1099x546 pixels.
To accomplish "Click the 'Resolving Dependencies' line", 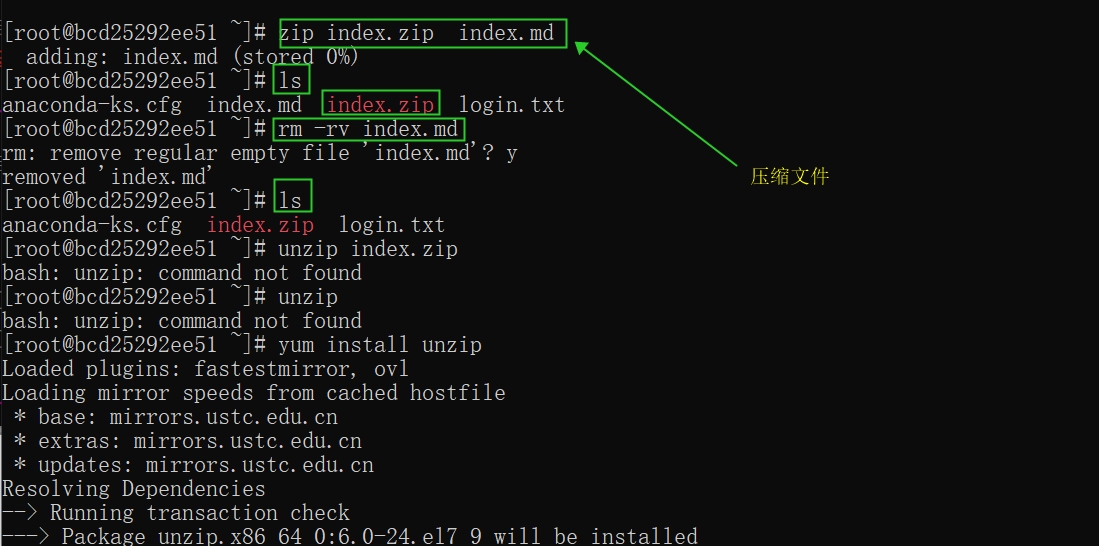I will [x=134, y=489].
